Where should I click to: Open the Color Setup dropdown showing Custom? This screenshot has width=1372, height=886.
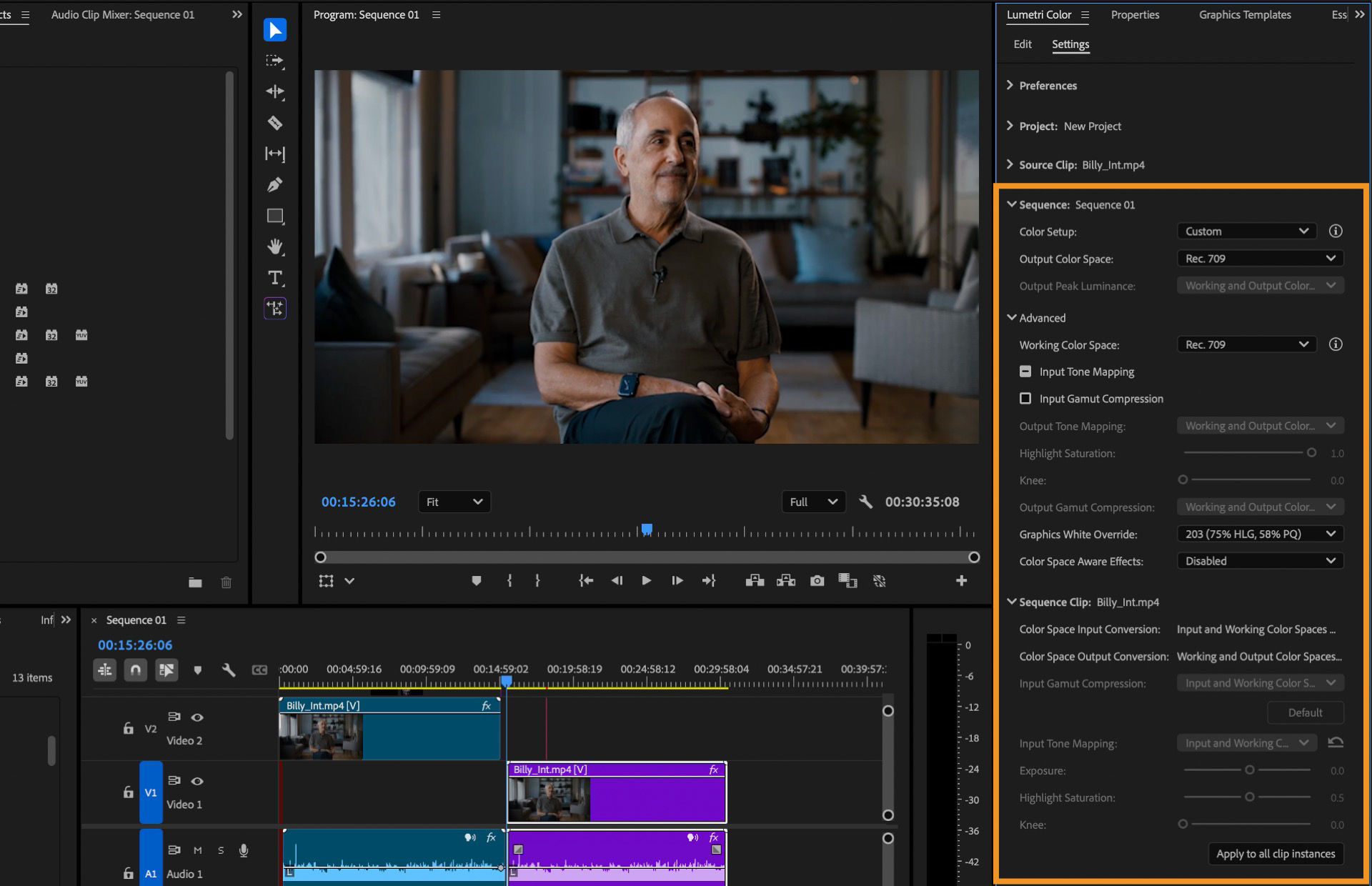coord(1246,231)
